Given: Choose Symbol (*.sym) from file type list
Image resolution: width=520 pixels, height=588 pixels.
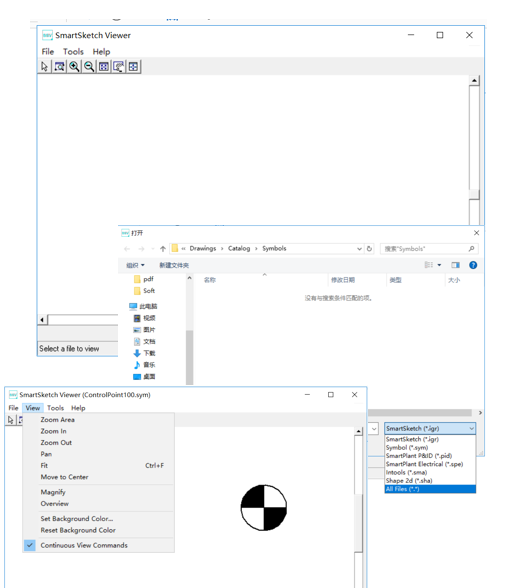Looking at the screenshot, I should click(x=430, y=447).
